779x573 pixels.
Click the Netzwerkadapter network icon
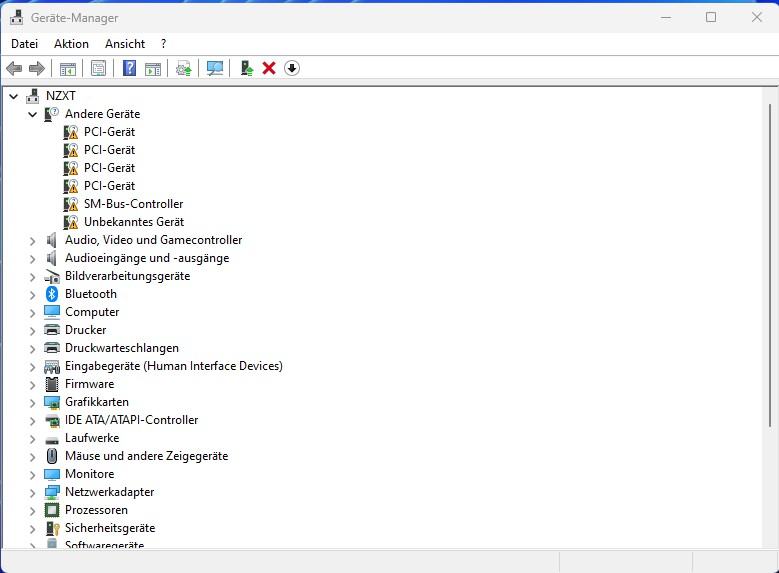pyautogui.click(x=52, y=492)
